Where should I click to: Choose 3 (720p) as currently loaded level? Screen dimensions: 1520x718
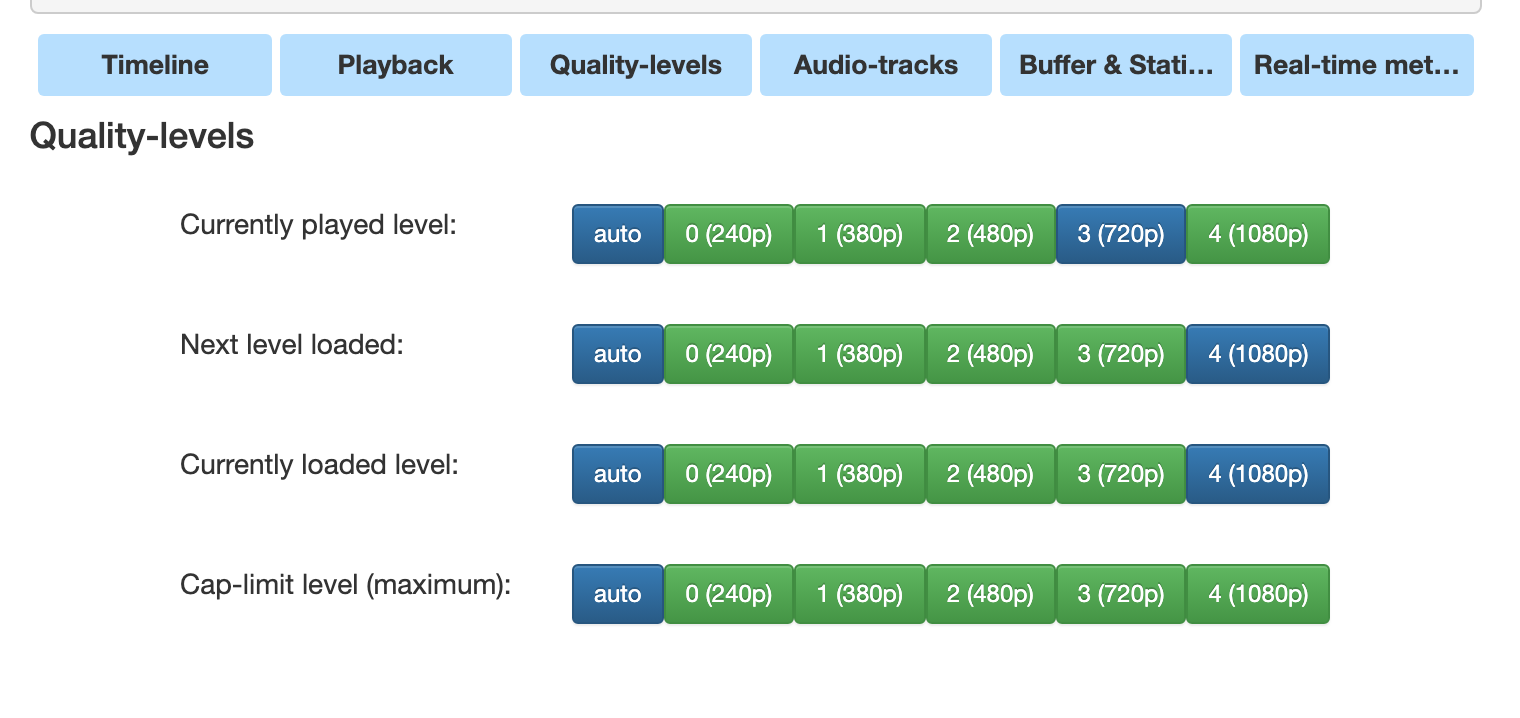pos(1120,474)
